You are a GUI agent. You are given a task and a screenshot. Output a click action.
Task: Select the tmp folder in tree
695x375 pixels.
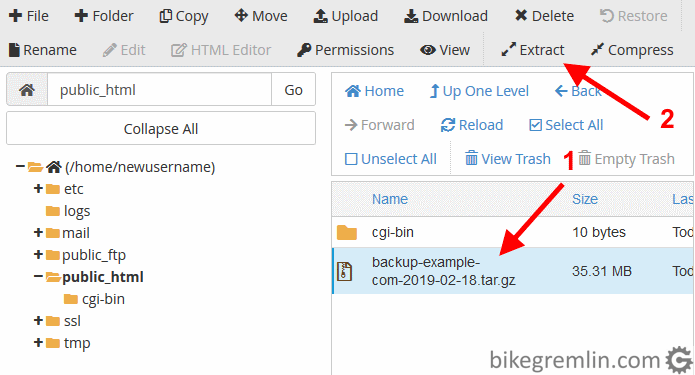pyautogui.click(x=77, y=343)
